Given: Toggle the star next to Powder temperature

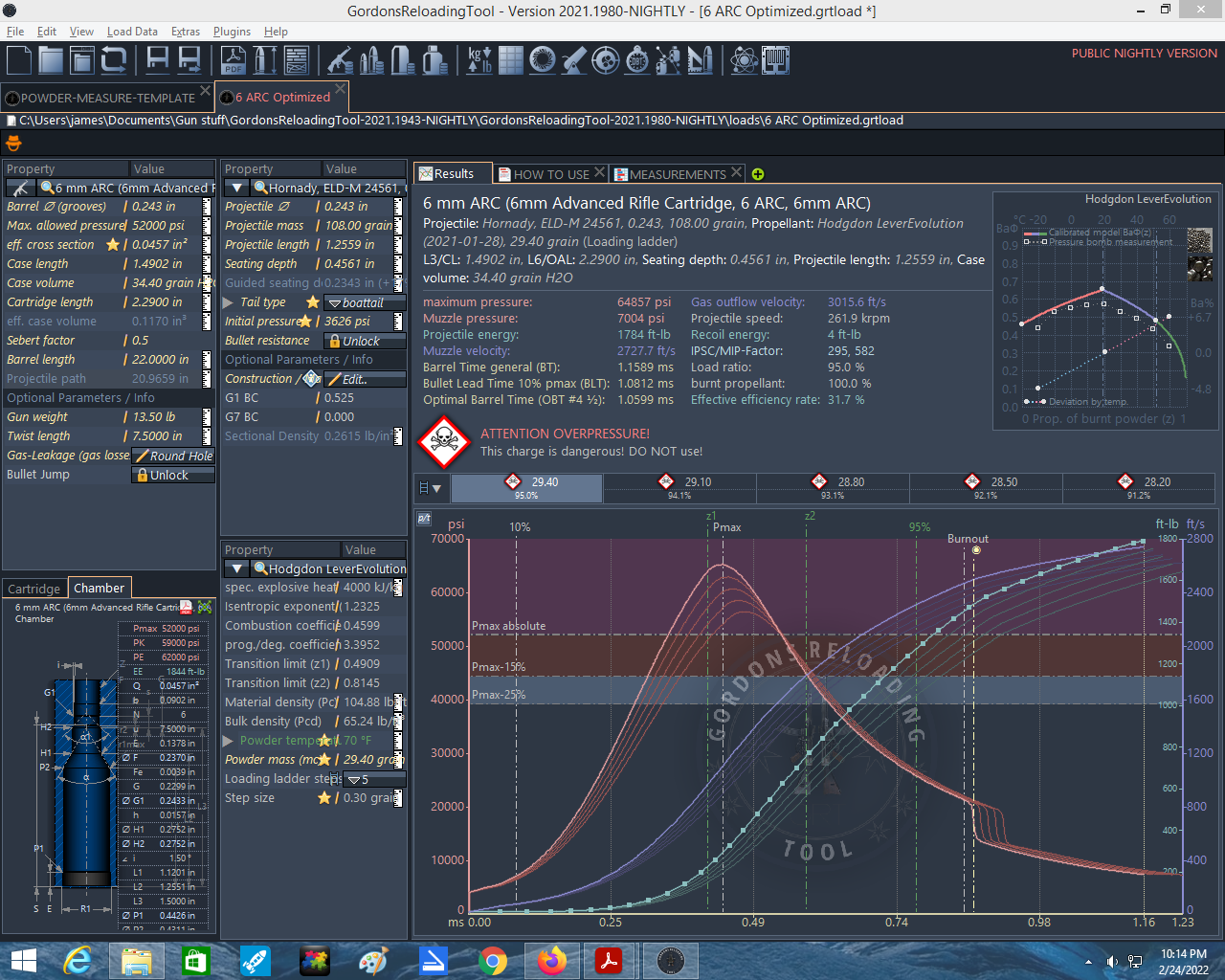Looking at the screenshot, I should 325,741.
